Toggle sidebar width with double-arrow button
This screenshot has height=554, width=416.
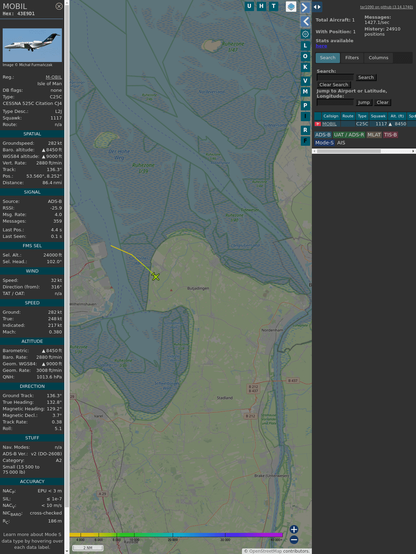(x=317, y=7)
